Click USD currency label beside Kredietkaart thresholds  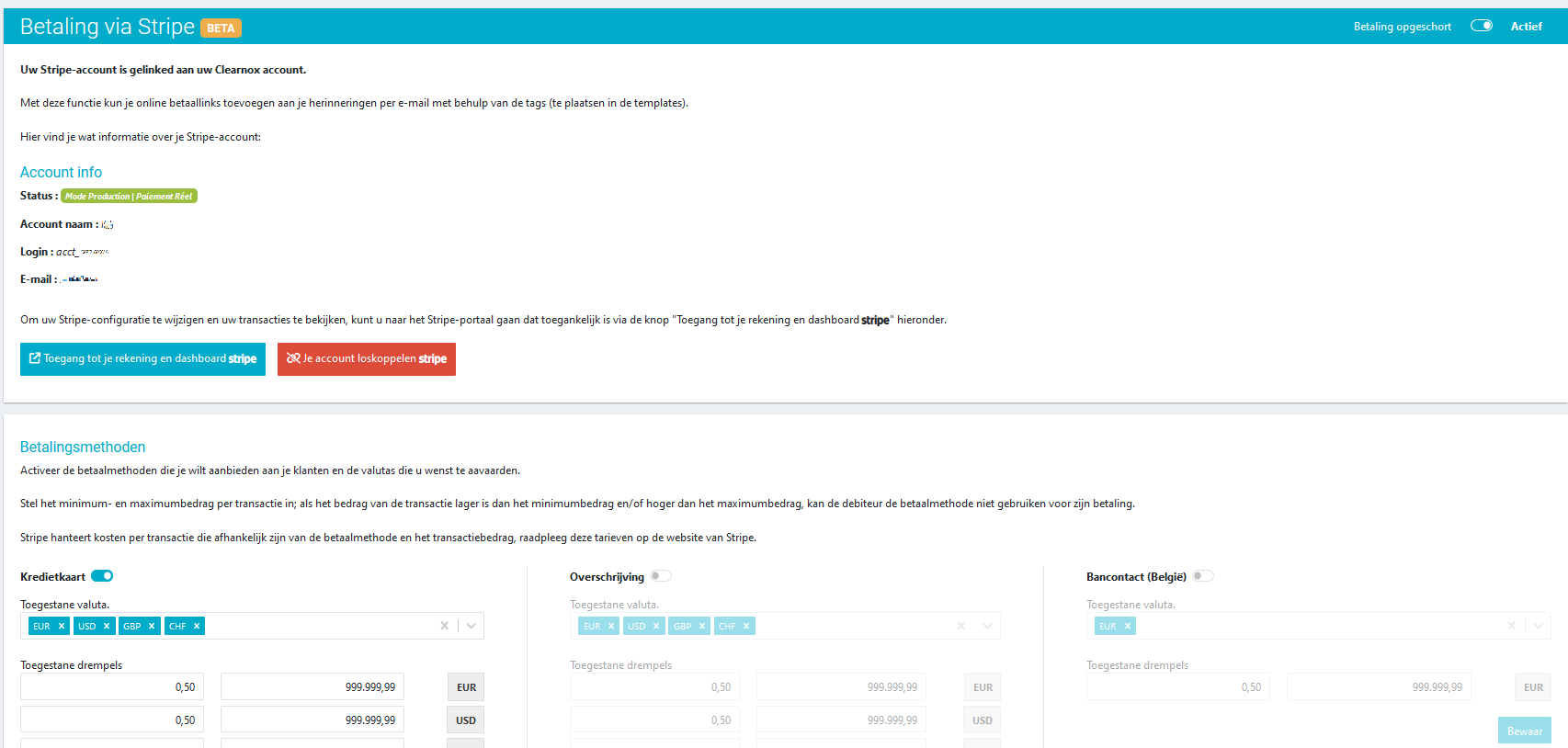(x=466, y=720)
